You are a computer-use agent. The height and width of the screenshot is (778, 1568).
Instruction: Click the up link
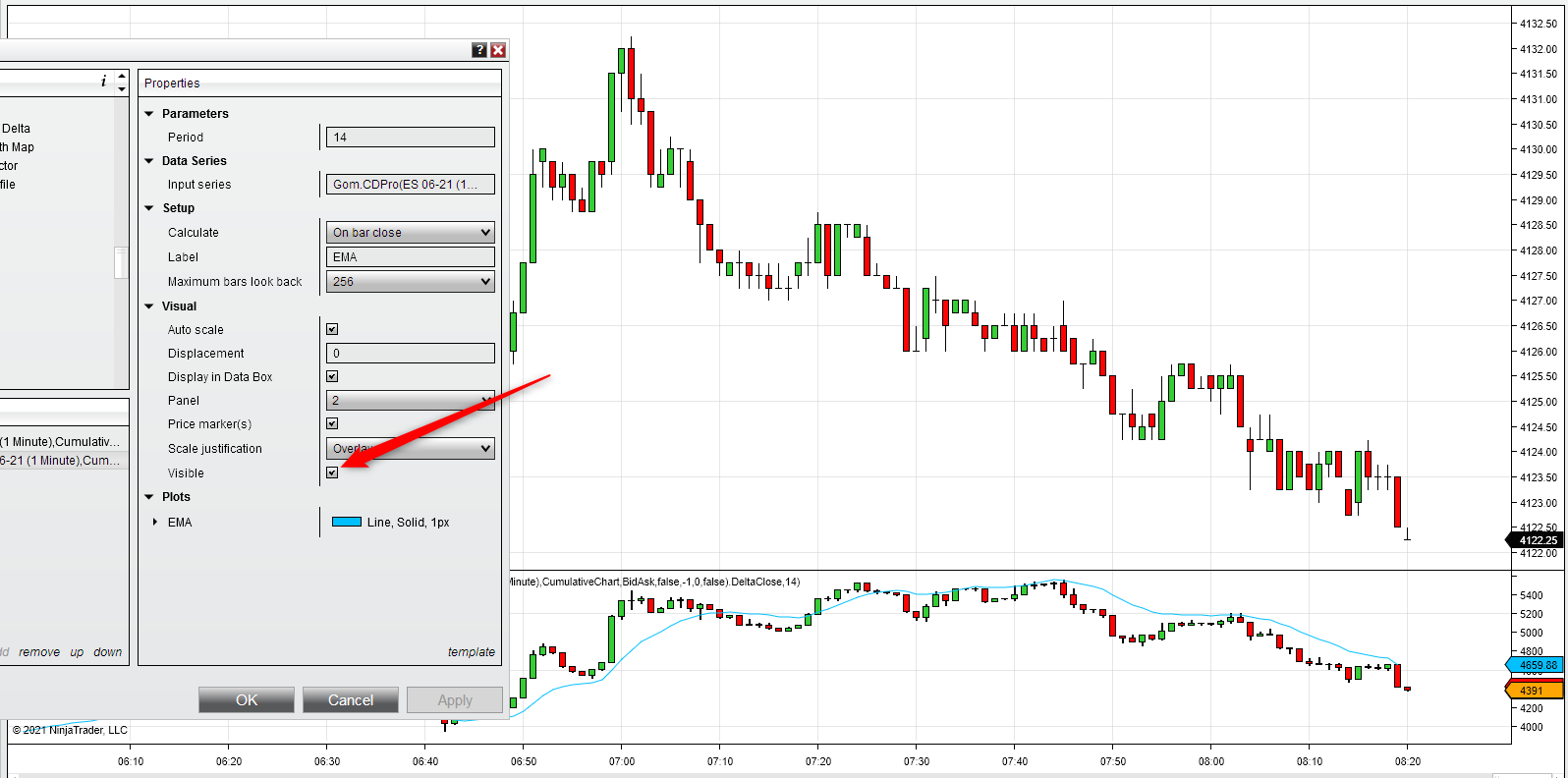click(77, 652)
